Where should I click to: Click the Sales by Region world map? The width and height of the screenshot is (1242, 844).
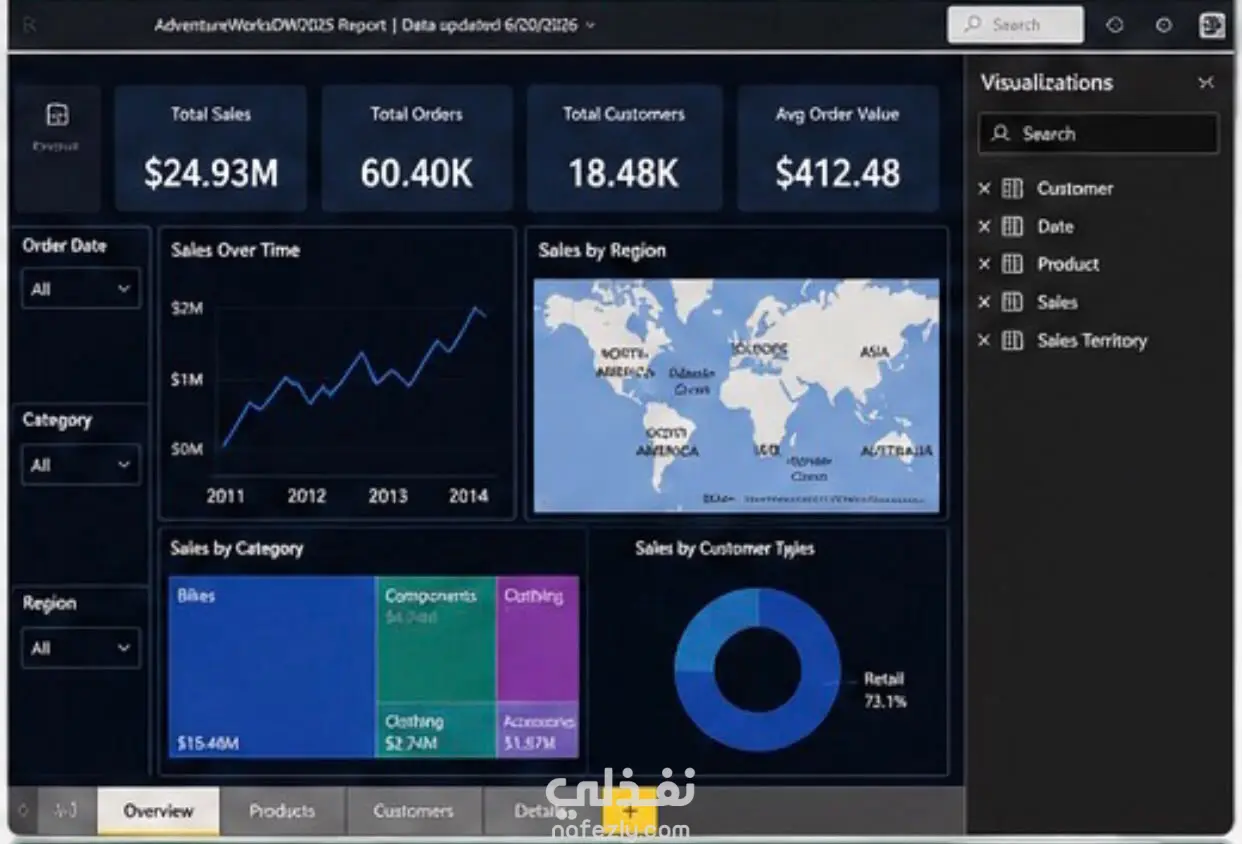click(x=736, y=396)
